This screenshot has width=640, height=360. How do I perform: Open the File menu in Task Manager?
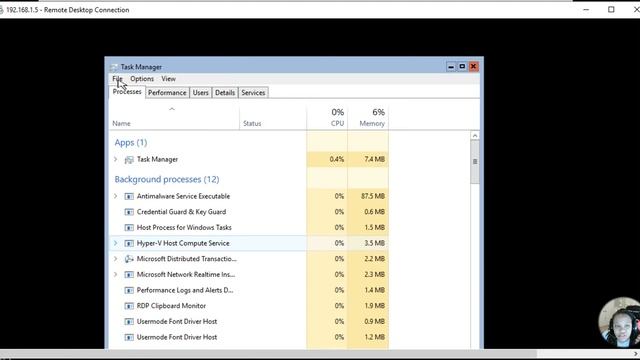coord(117,79)
